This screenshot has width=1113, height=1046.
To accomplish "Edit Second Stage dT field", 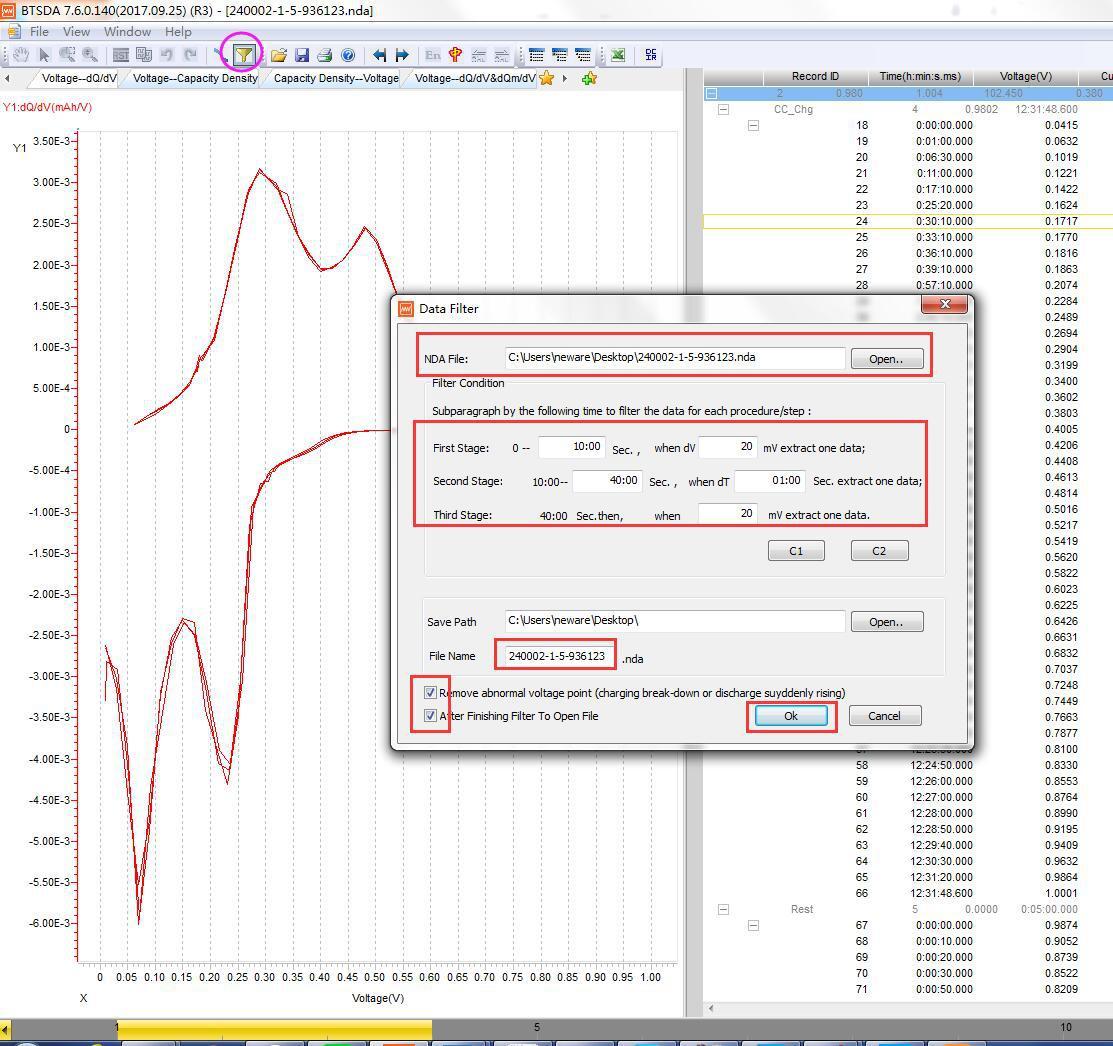I will [x=770, y=481].
